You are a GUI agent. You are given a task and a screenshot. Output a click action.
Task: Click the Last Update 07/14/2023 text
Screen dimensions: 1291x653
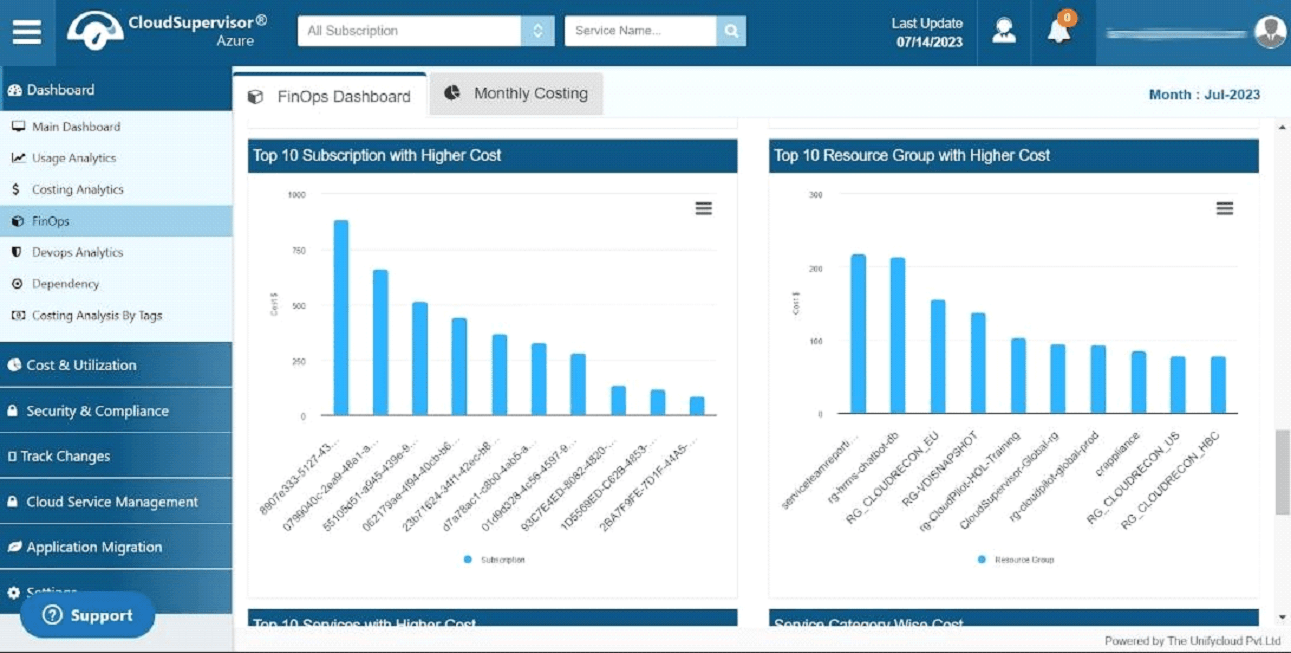click(x=927, y=32)
